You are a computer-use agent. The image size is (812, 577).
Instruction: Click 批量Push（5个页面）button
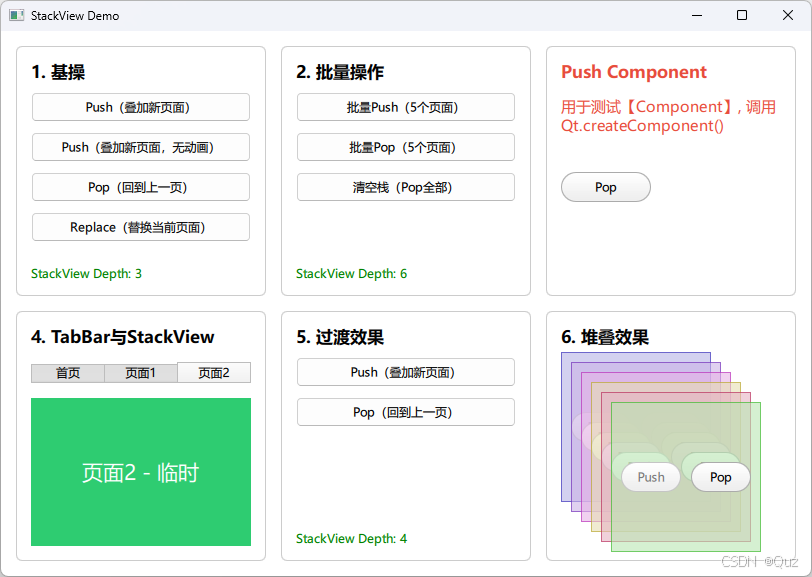[x=405, y=107]
